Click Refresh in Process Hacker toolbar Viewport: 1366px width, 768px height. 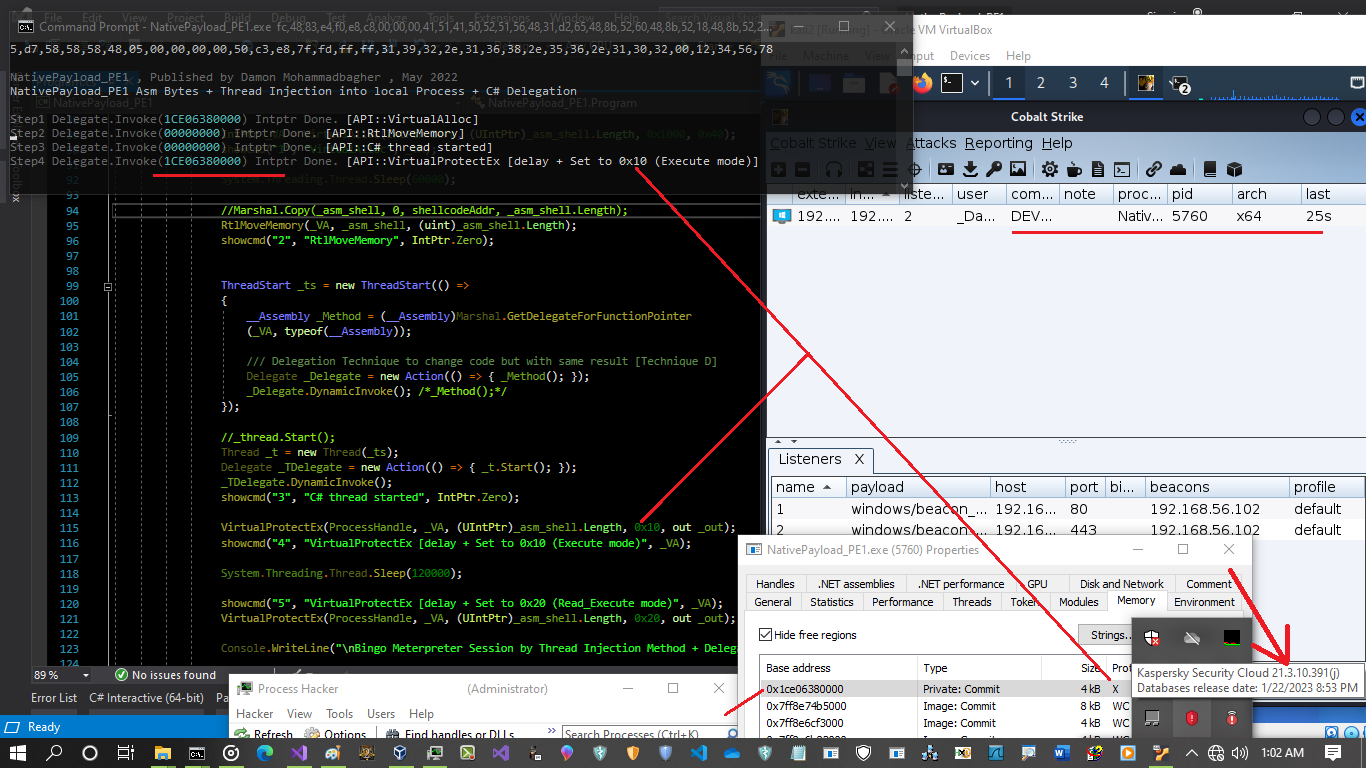click(x=264, y=735)
